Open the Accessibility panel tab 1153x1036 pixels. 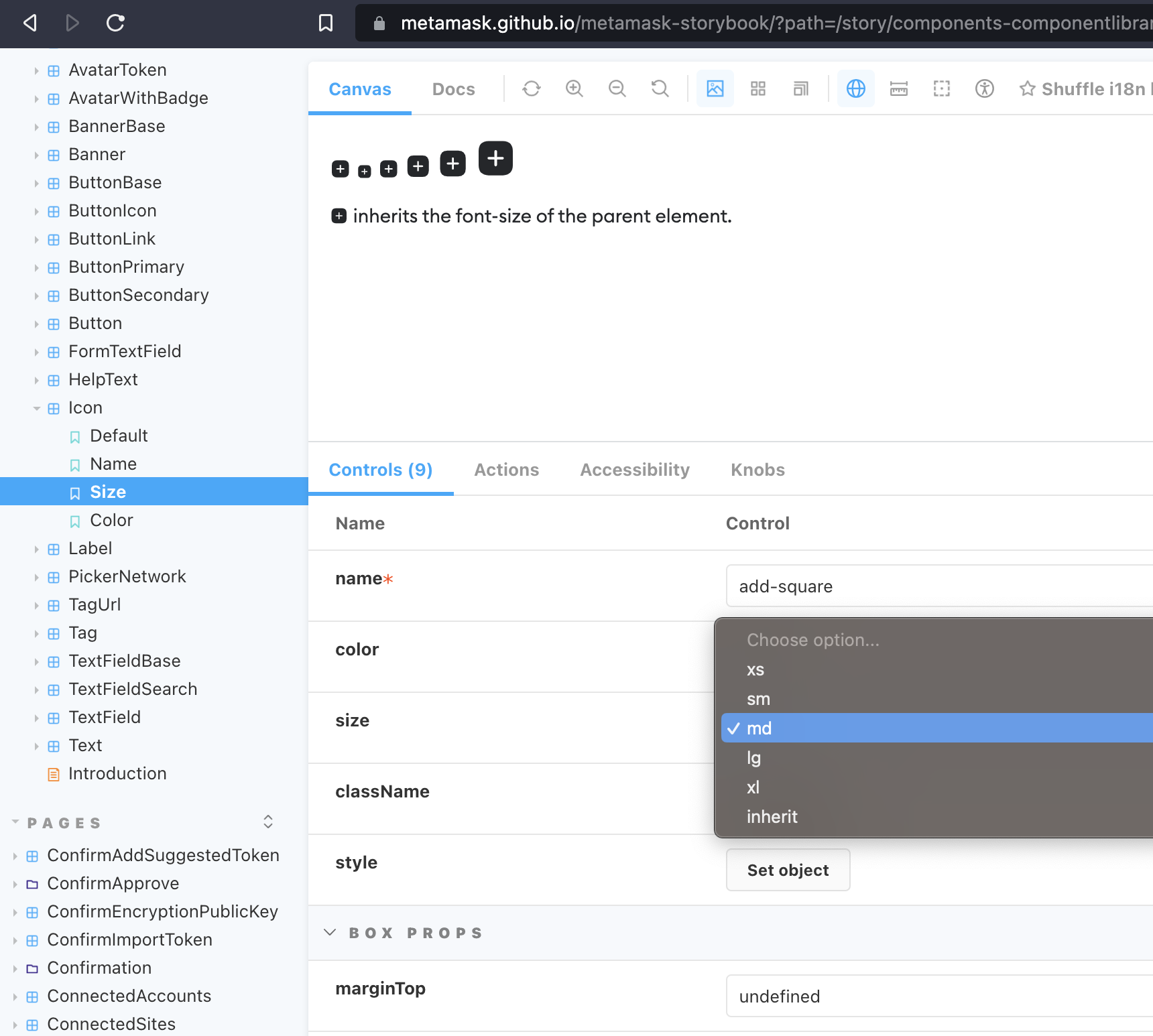634,470
